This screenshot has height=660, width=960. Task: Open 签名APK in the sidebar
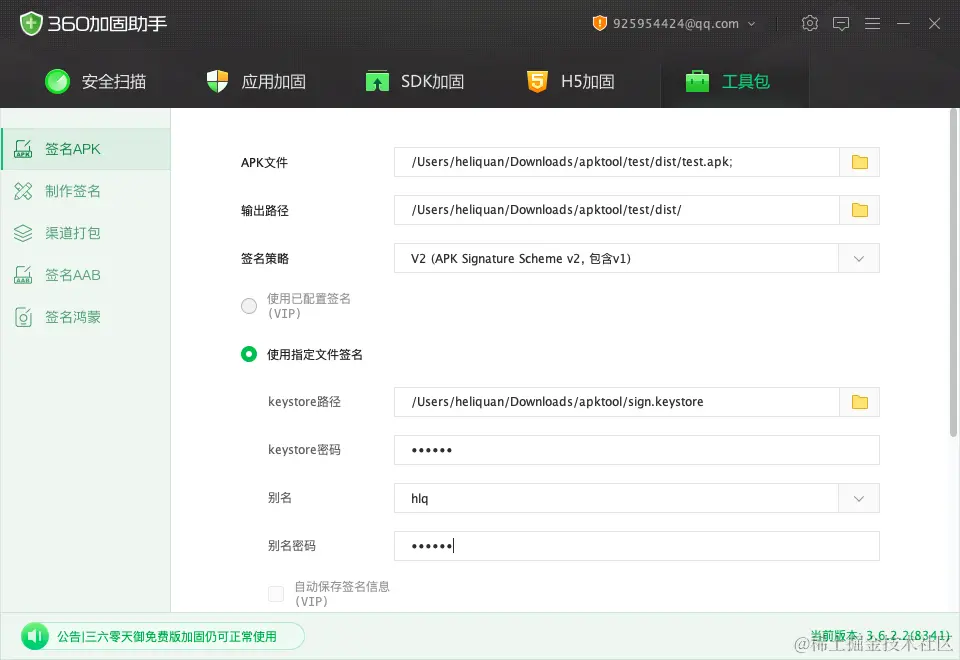coord(86,149)
